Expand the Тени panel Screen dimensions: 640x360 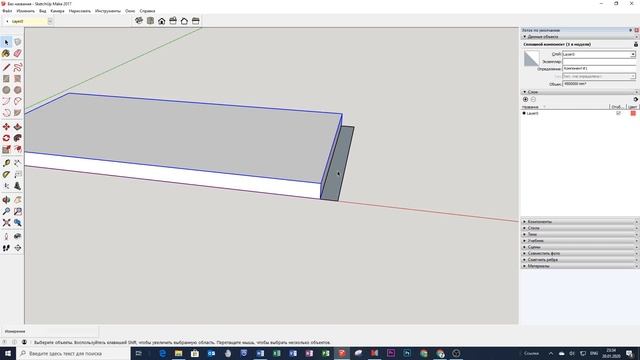tap(579, 234)
